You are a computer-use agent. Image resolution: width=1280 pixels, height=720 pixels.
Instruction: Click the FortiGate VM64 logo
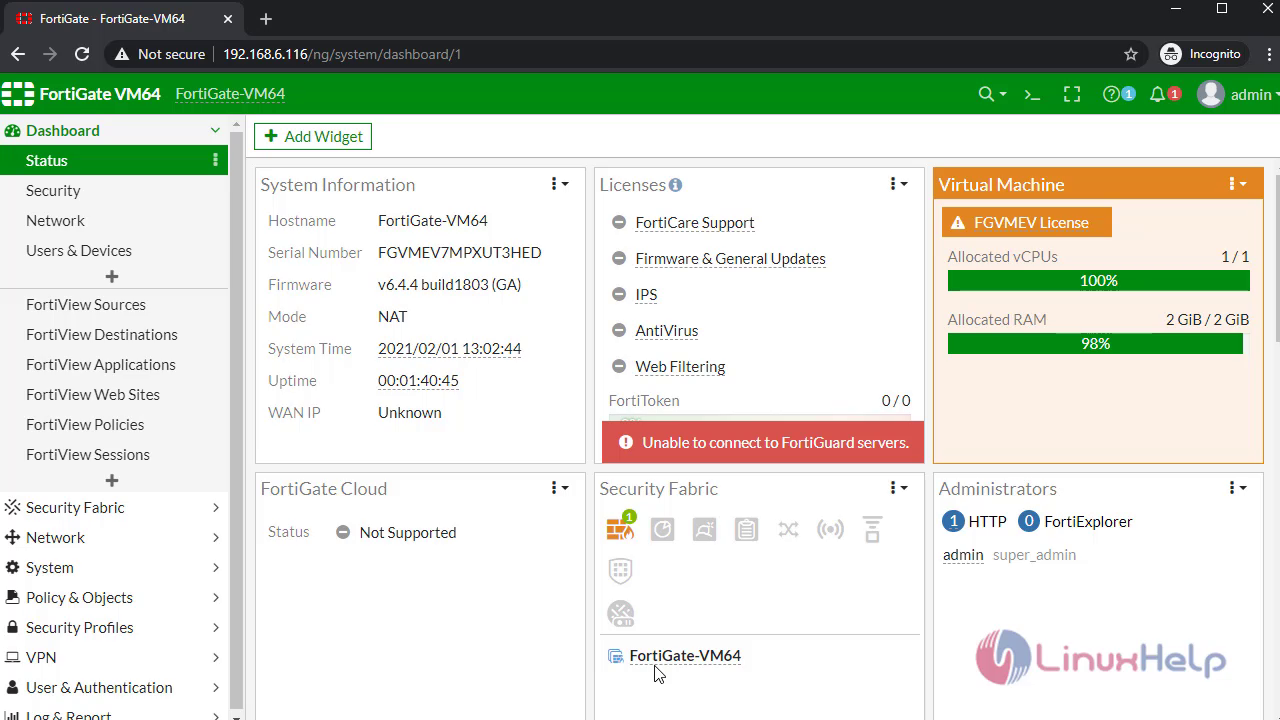(x=81, y=94)
